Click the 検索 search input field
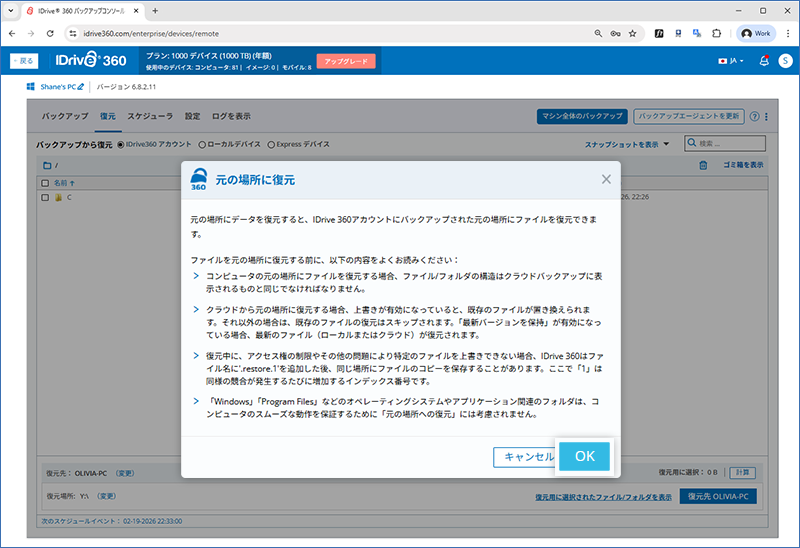This screenshot has height=548, width=800. (727, 145)
